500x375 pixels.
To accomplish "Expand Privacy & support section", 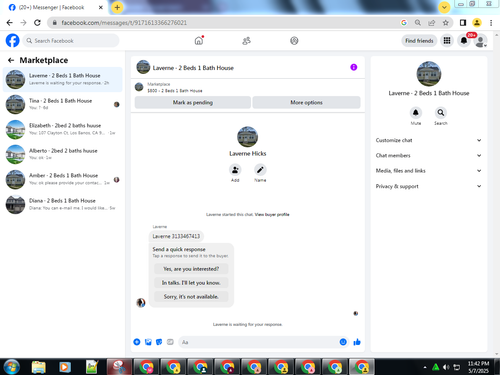I will coord(429,186).
